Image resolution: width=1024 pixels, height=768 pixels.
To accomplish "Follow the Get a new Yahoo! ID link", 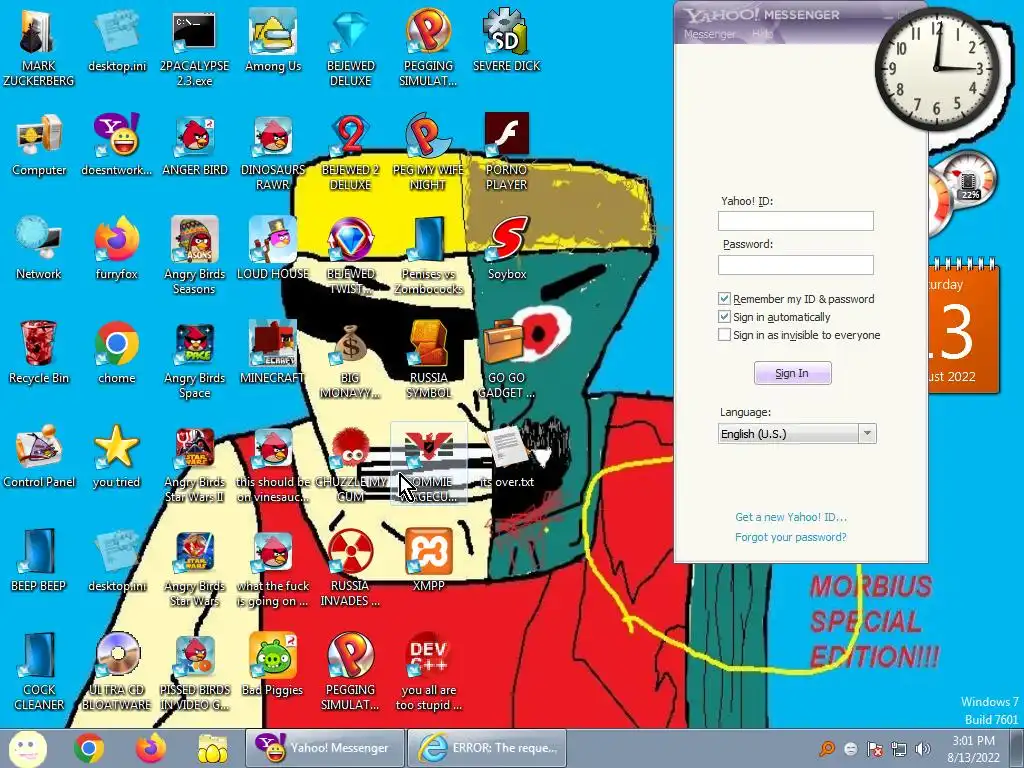I will [791, 517].
